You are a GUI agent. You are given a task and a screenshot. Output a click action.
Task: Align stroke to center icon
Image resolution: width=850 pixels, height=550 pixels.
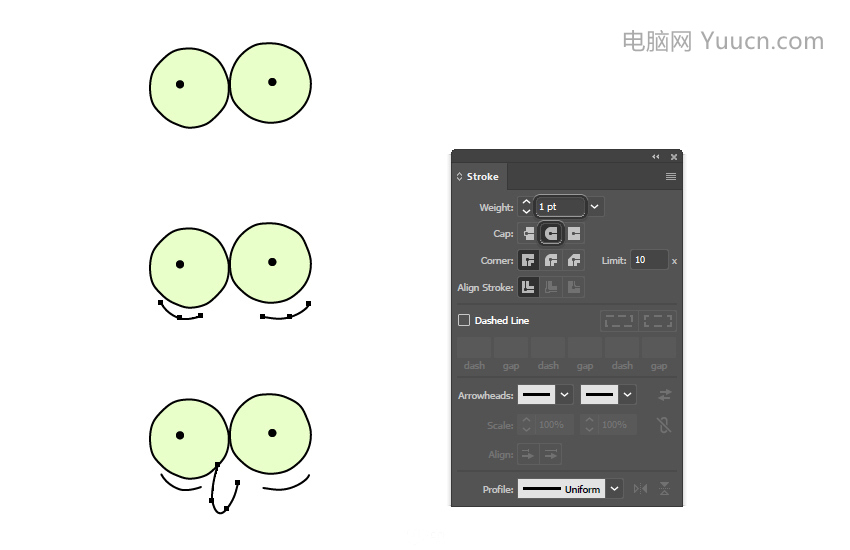tap(529, 287)
